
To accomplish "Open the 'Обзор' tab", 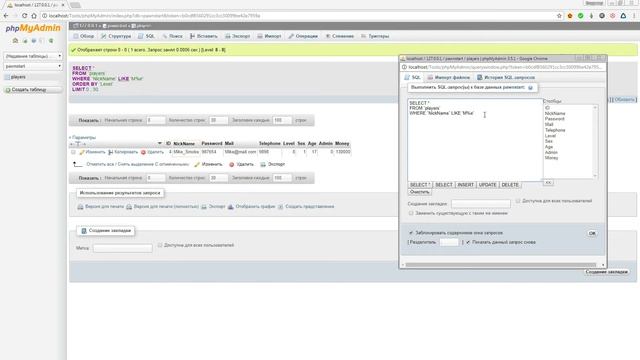I will tap(84, 36).
